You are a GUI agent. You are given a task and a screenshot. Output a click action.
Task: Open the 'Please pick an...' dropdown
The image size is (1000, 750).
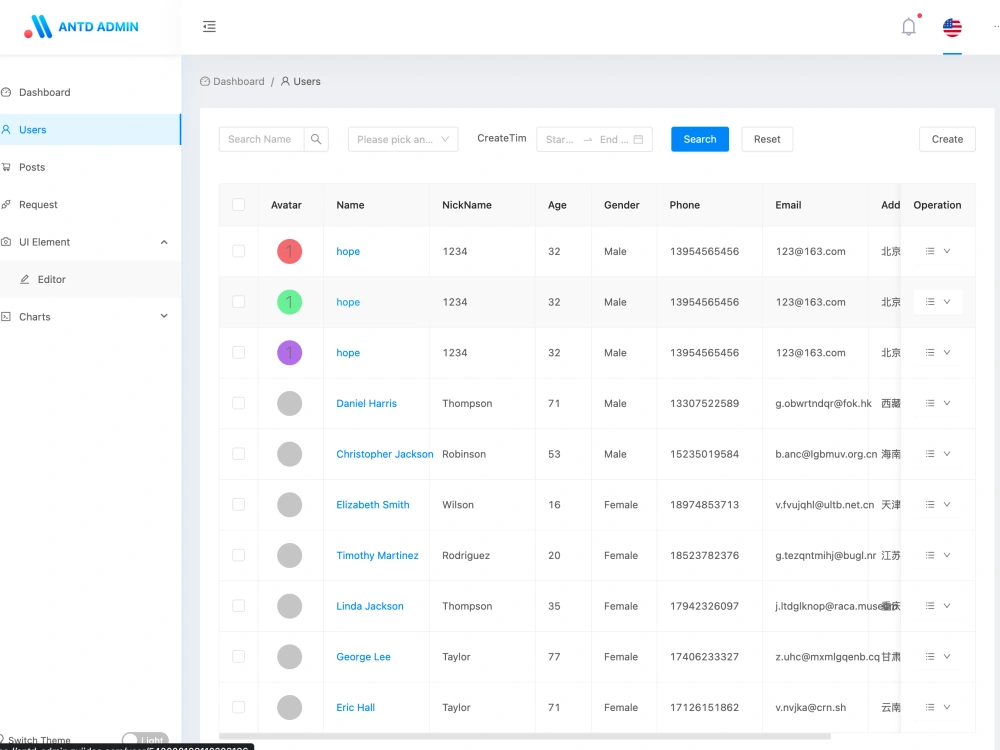pos(403,139)
